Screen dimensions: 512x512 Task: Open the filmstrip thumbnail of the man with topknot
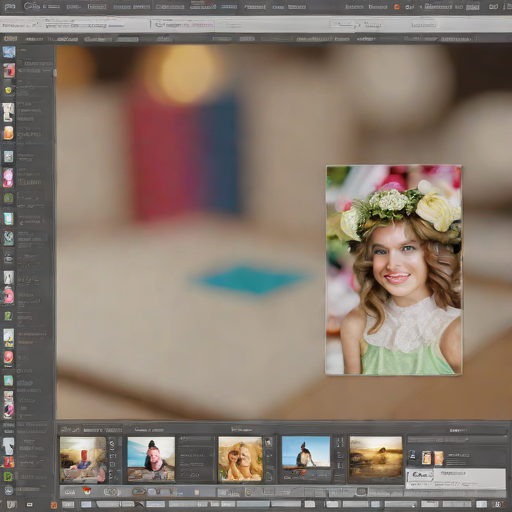151,459
